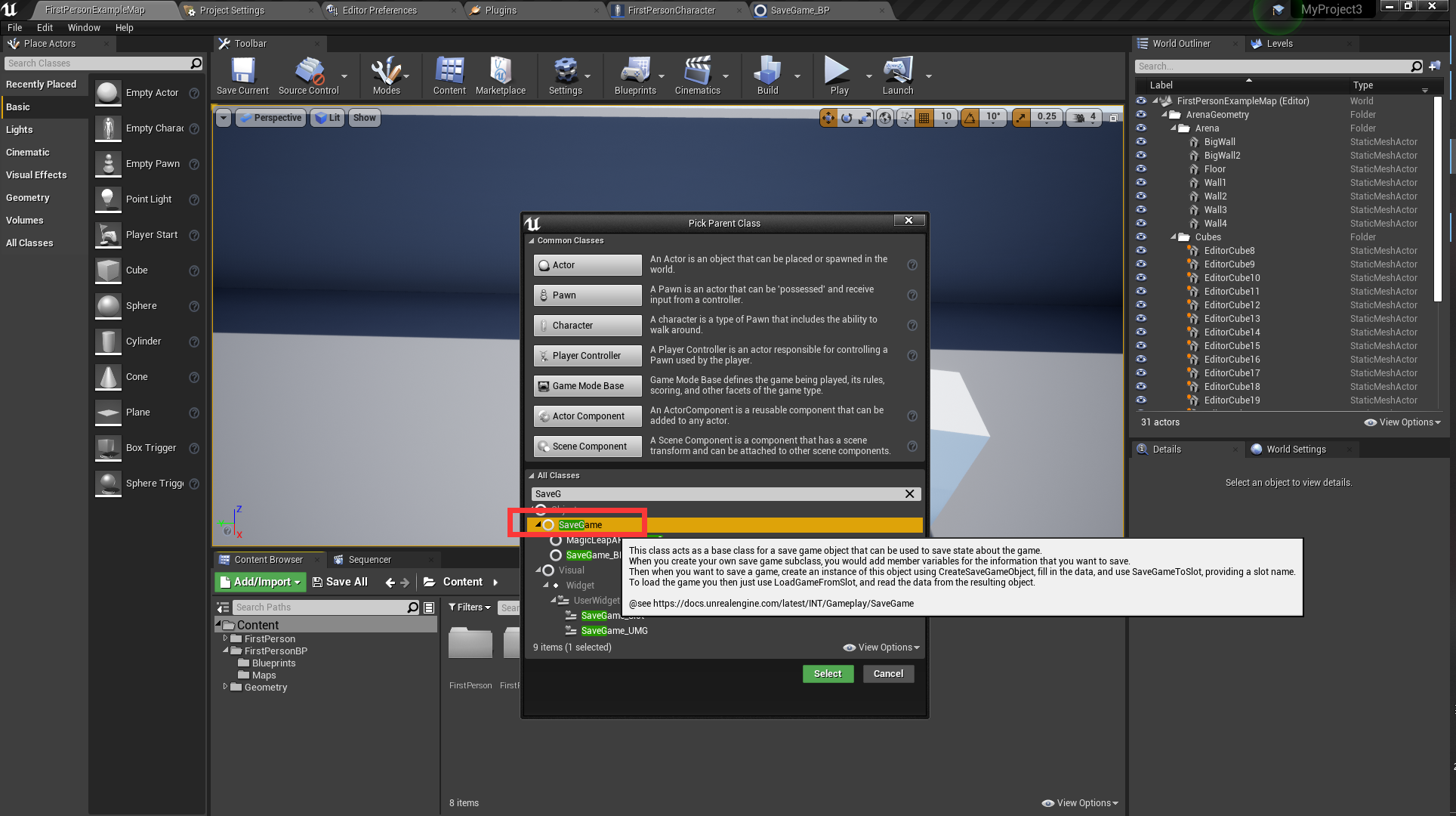The width and height of the screenshot is (1456, 816).
Task: Select the Cylinder shape icon
Action: [x=108, y=342]
